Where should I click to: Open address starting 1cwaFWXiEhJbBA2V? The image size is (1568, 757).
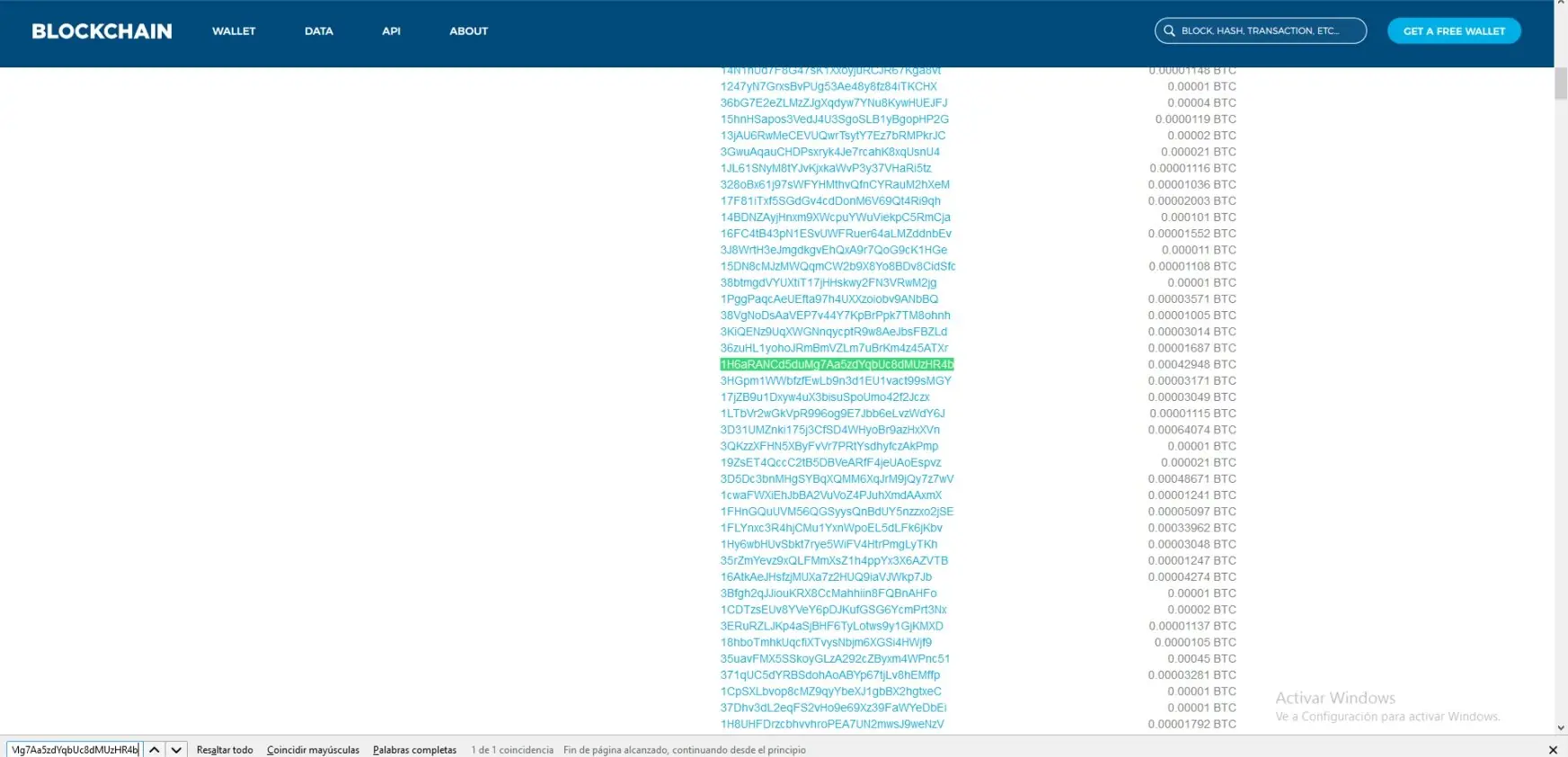(x=831, y=494)
